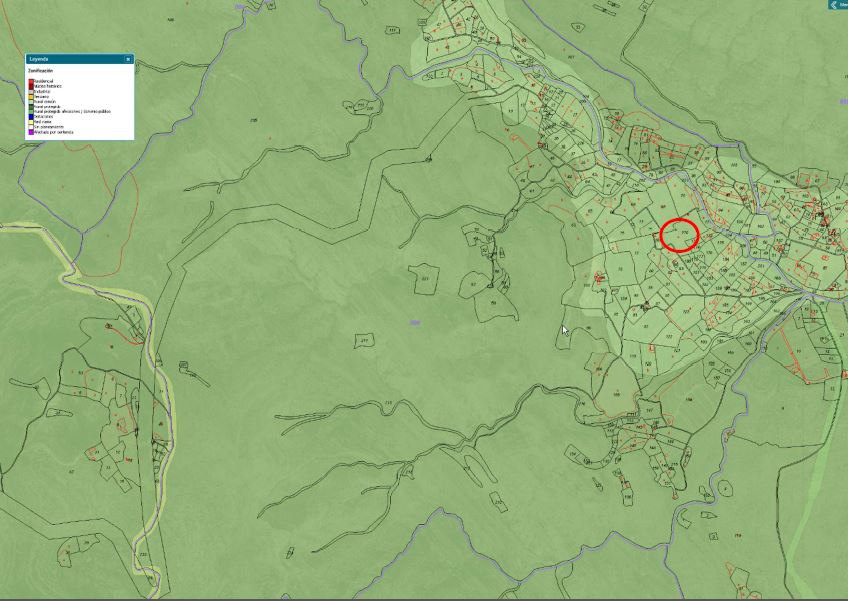848x601 pixels.
Task: Click the Afectado por sentencia text label
Action: 54,131
